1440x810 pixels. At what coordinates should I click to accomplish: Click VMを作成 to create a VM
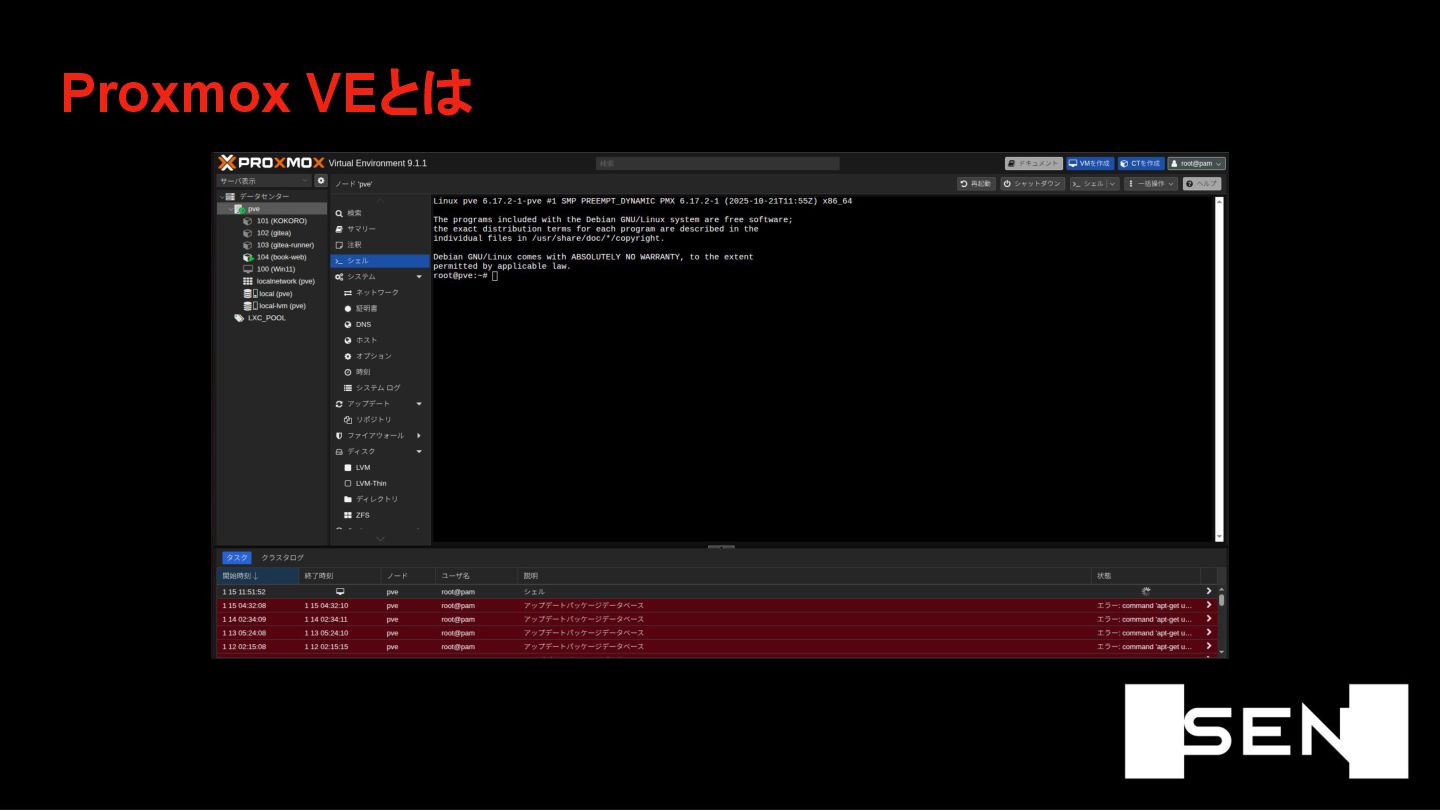click(1090, 163)
